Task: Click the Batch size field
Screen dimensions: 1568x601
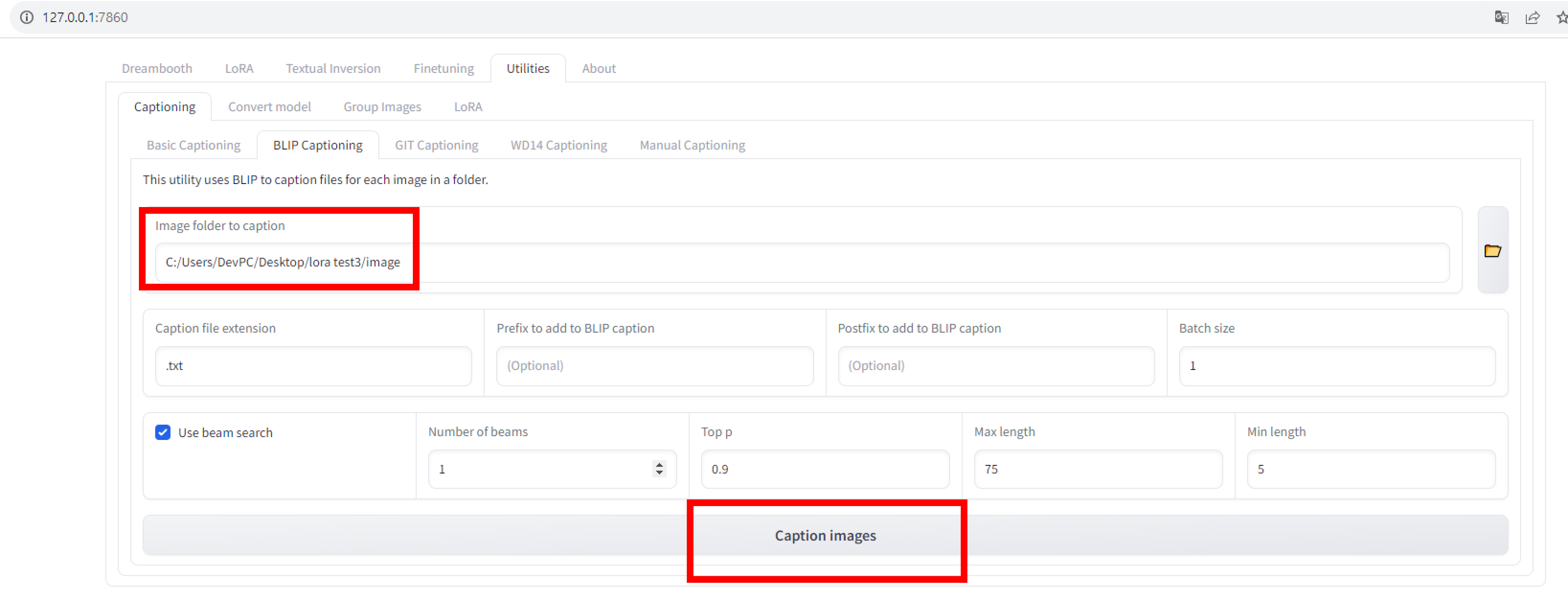Action: click(1337, 366)
